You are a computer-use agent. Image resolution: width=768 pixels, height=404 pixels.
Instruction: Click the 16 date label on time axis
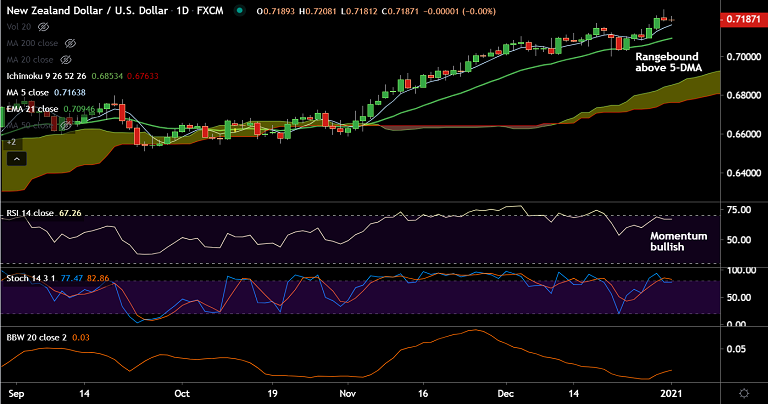click(x=423, y=394)
